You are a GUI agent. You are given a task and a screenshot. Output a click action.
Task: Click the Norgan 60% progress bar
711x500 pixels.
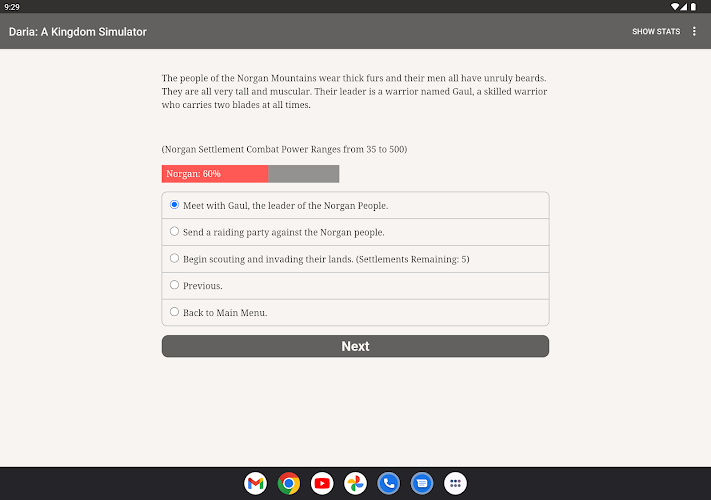(x=250, y=174)
